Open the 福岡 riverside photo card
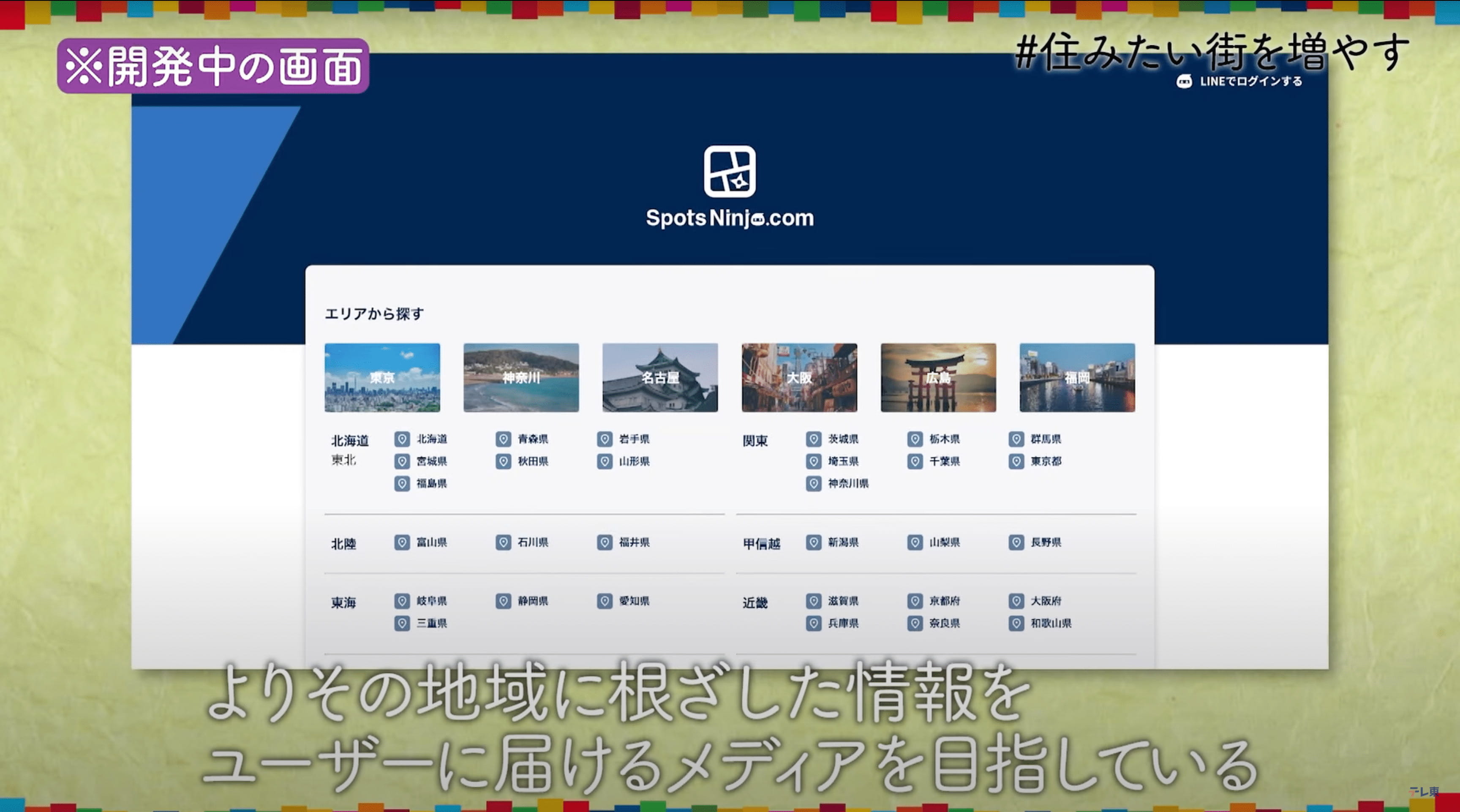 tap(1077, 377)
